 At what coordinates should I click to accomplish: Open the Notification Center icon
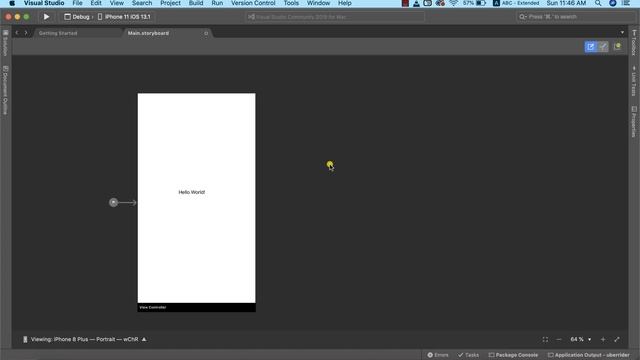click(626, 3)
